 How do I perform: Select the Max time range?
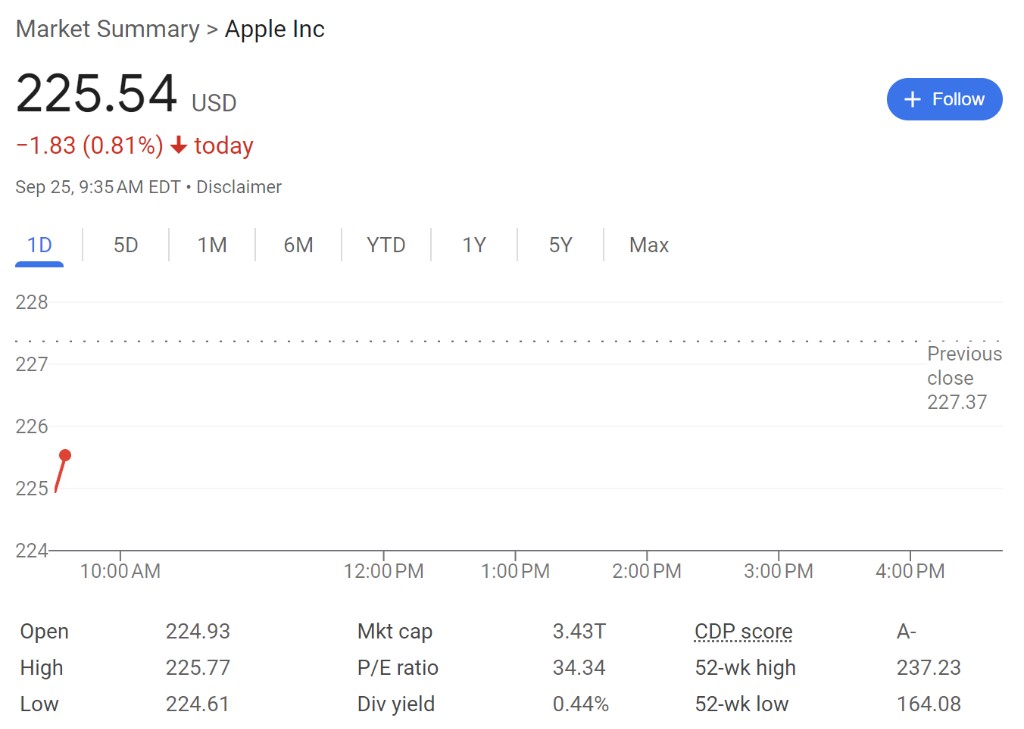tap(649, 245)
